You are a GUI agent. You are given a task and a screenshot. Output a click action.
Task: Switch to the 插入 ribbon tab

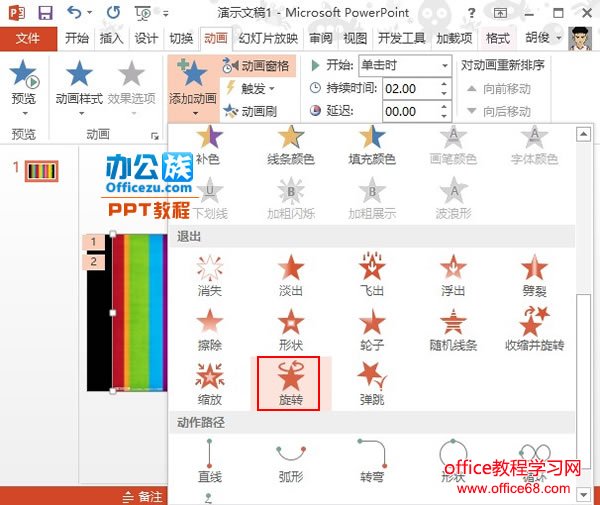pos(111,38)
